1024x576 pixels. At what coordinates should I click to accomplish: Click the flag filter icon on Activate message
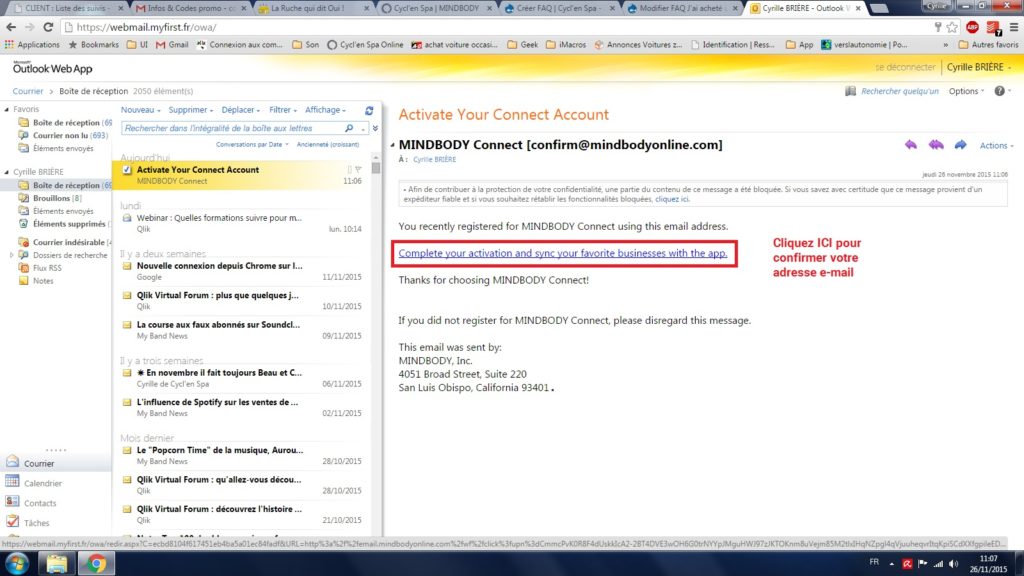click(x=359, y=169)
